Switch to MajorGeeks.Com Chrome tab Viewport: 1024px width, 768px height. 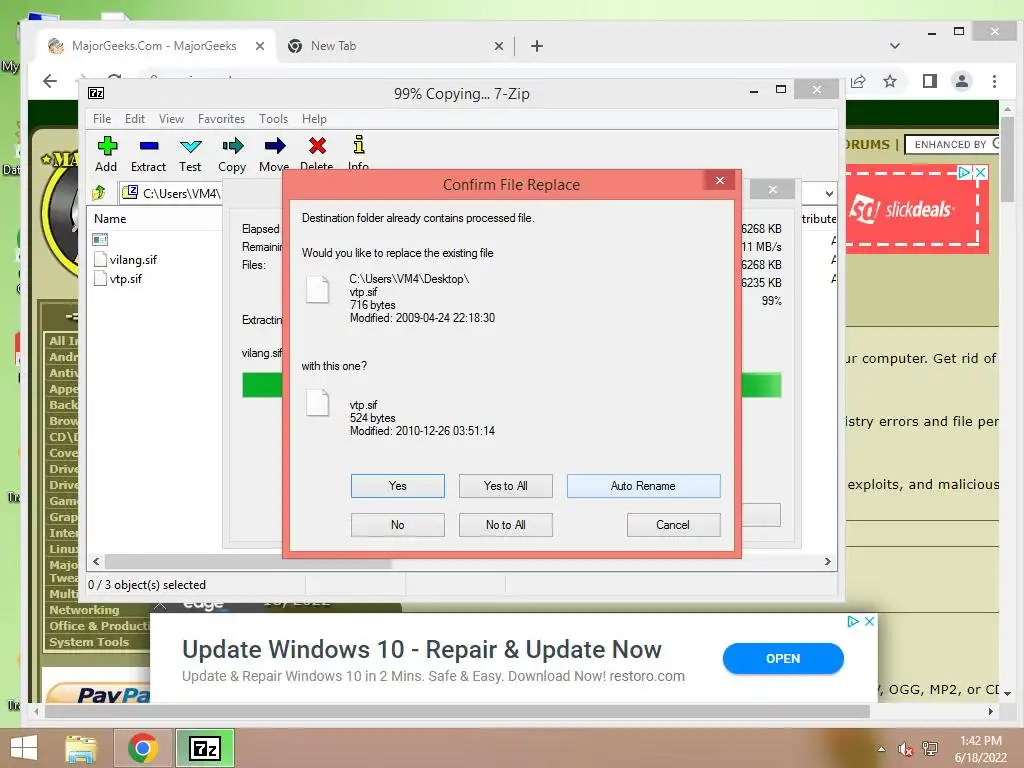154,46
